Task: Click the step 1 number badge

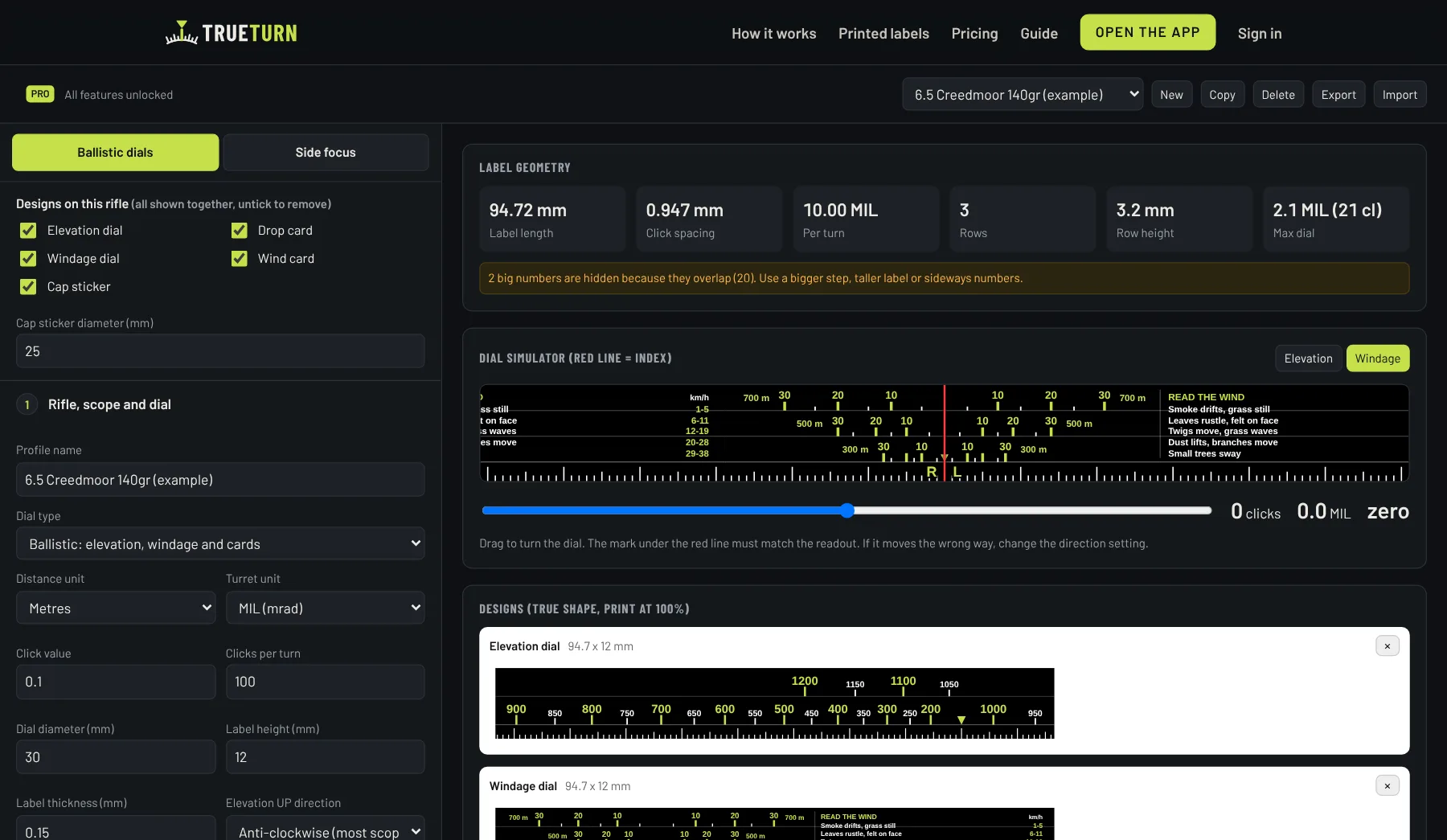Action: coord(27,404)
